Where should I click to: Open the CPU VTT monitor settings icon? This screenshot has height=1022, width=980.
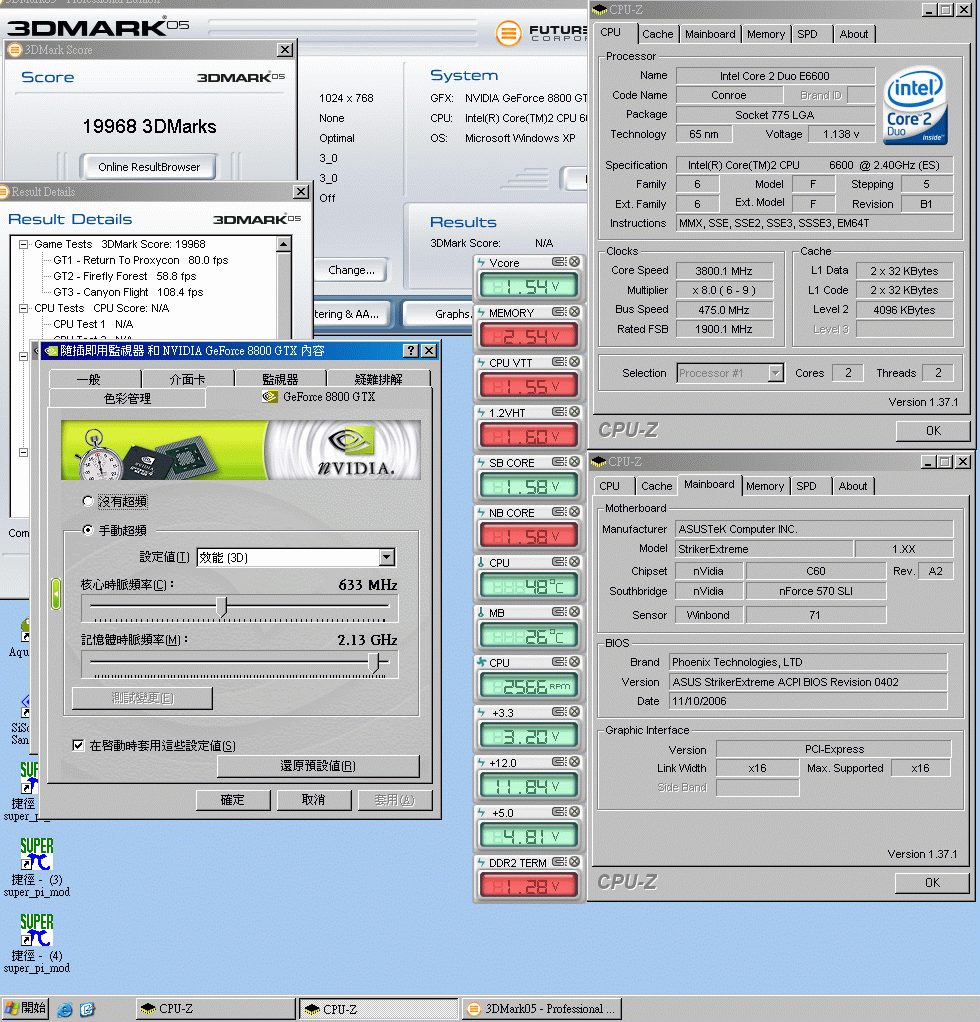click(x=559, y=362)
